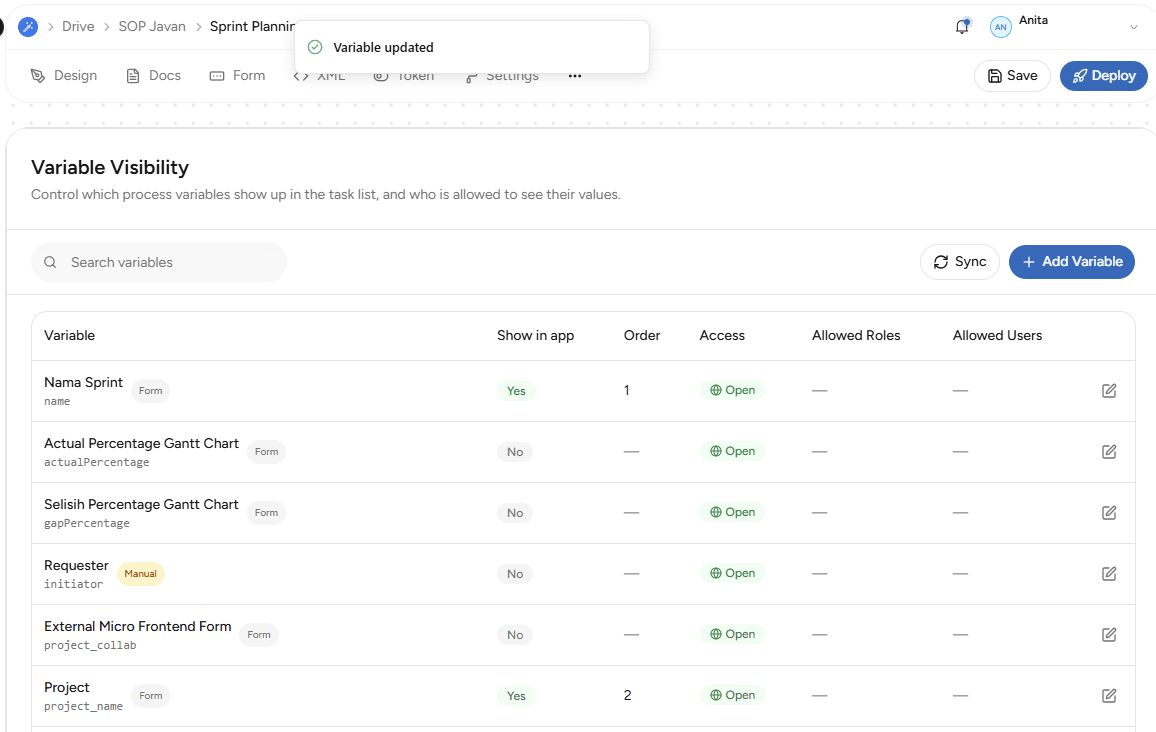Edit the External Micro Frontend Form row
The height and width of the screenshot is (732, 1156).
click(1109, 635)
